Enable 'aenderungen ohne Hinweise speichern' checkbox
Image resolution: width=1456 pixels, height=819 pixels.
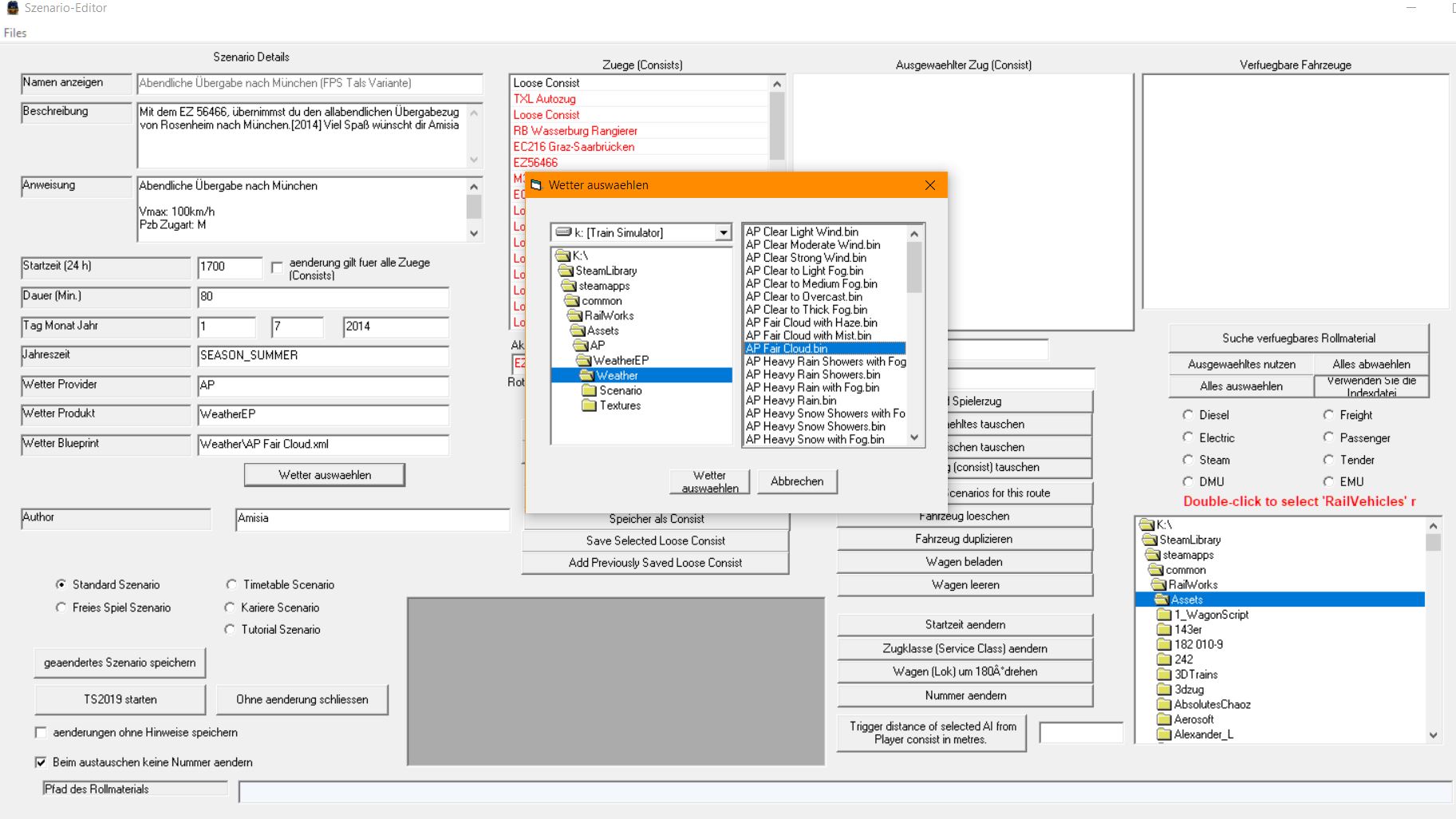tap(41, 732)
